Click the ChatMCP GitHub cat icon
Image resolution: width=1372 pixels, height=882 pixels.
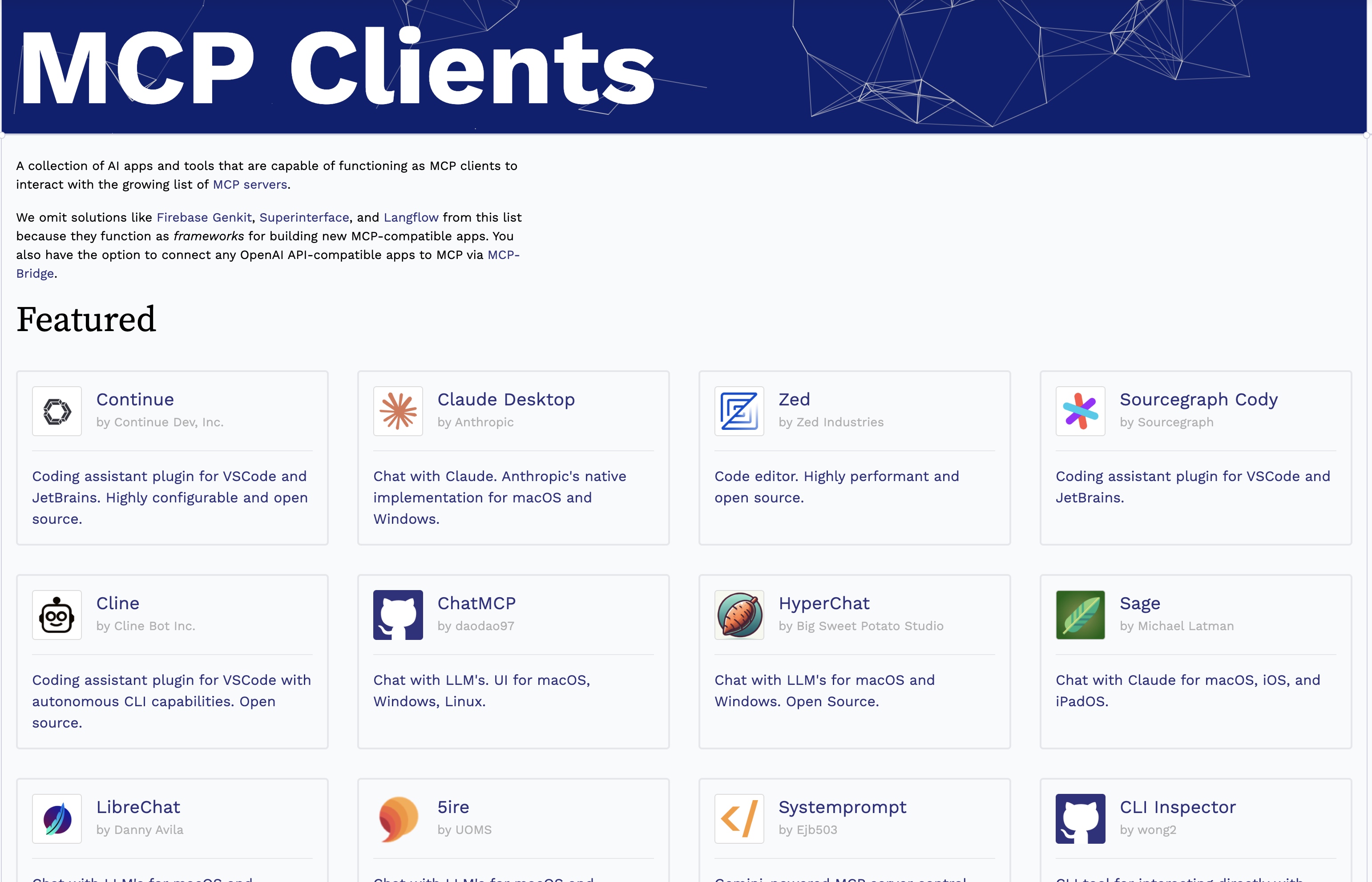tap(398, 615)
